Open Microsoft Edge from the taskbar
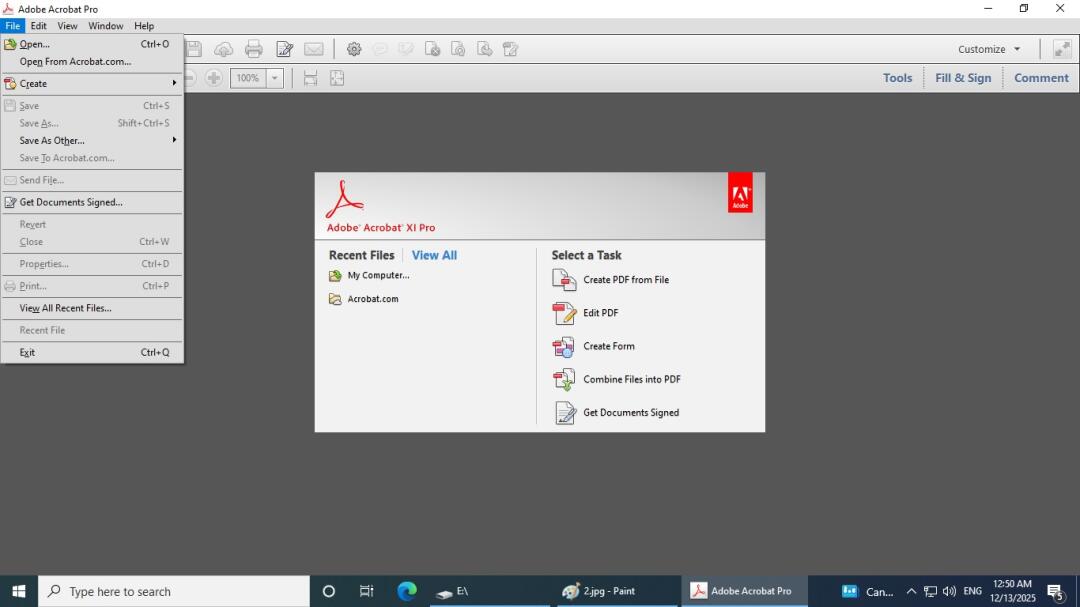This screenshot has width=1080, height=607. 406,591
